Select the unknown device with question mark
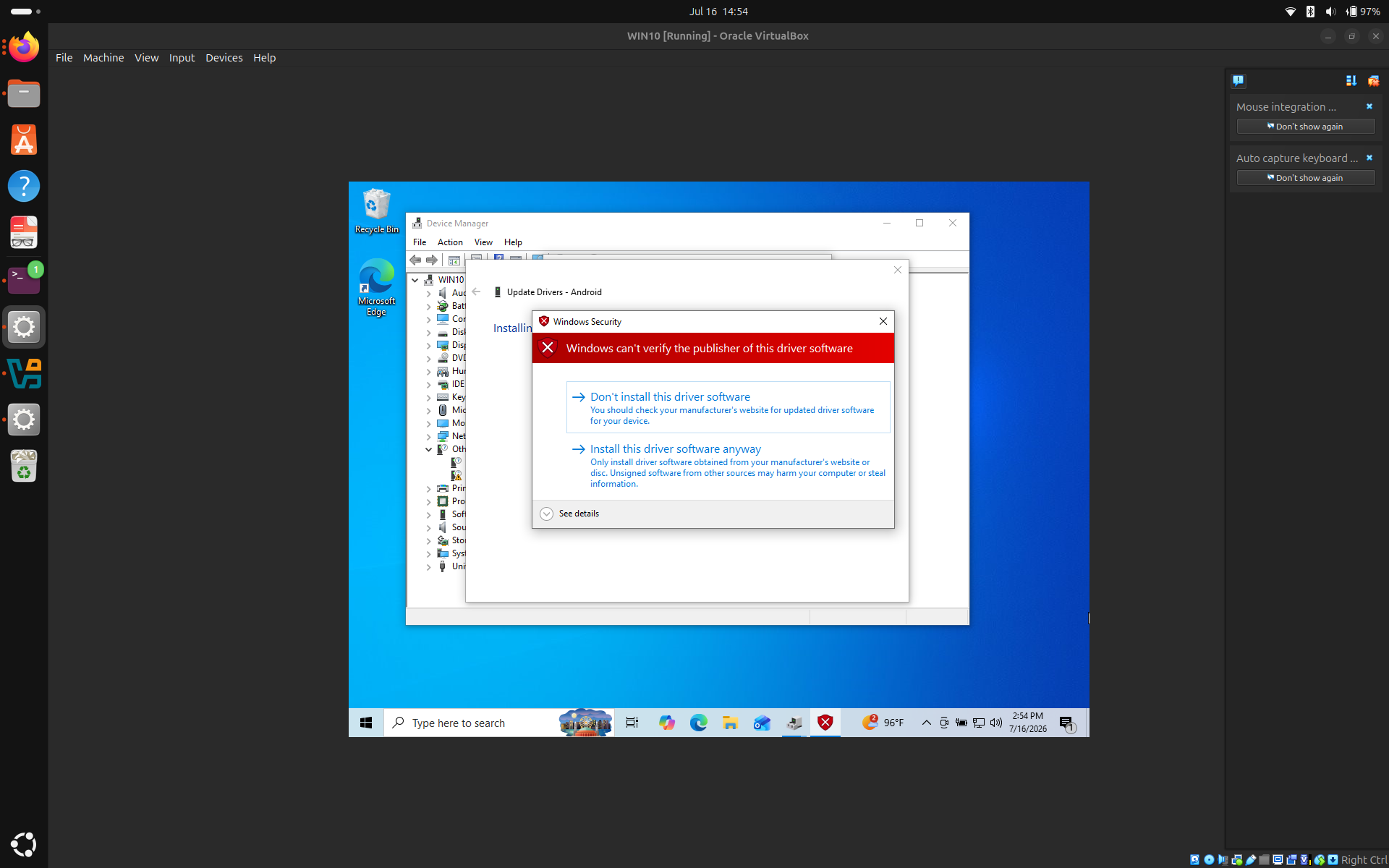Screen dimensions: 1389x868 click(x=456, y=462)
